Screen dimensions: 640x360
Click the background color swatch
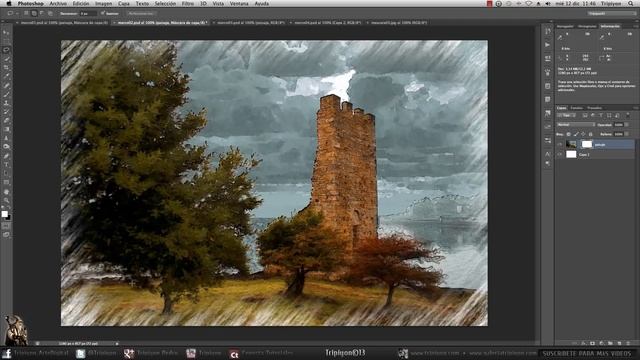8,217
